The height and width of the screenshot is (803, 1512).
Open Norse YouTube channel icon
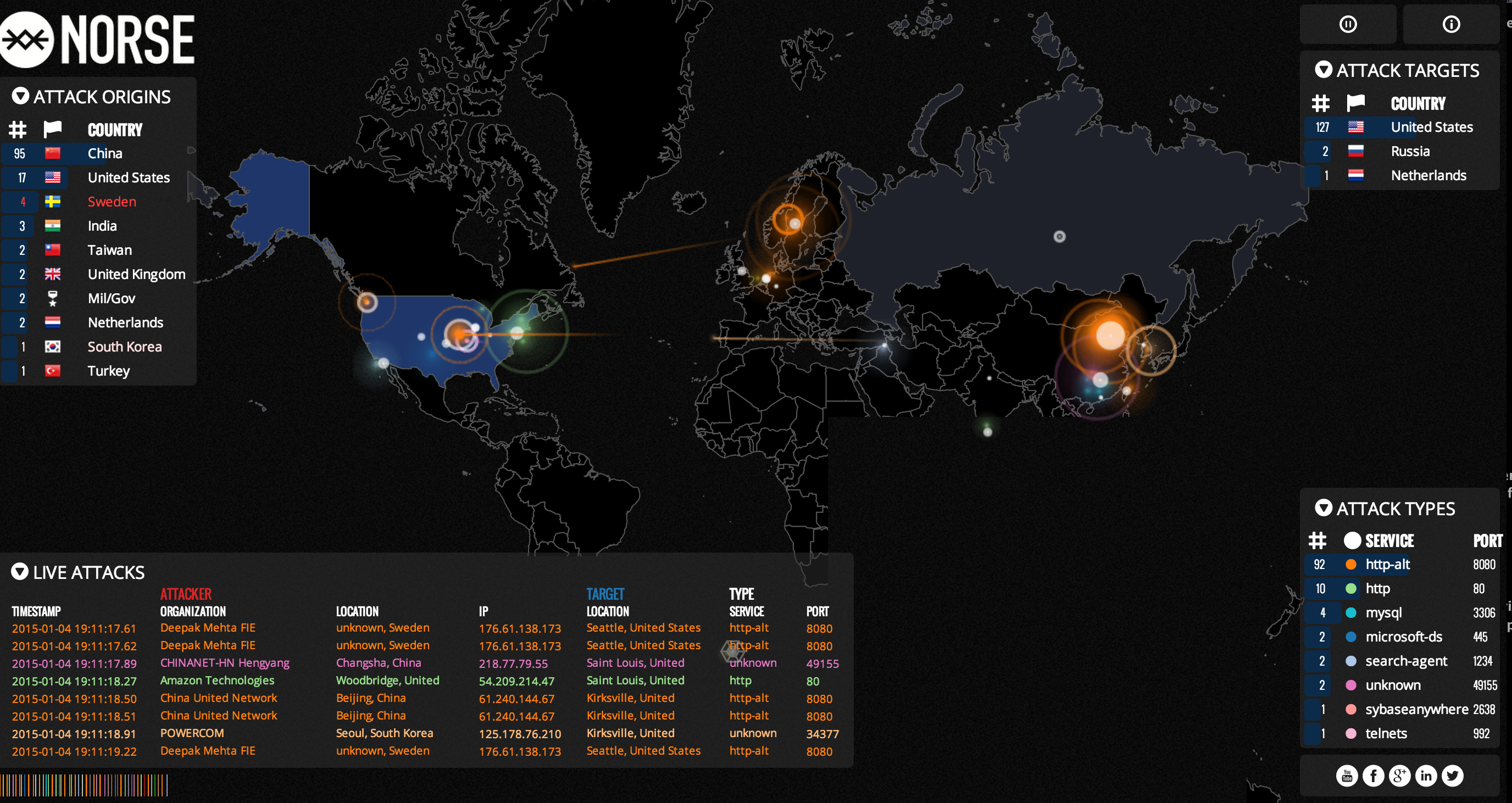[x=1347, y=776]
